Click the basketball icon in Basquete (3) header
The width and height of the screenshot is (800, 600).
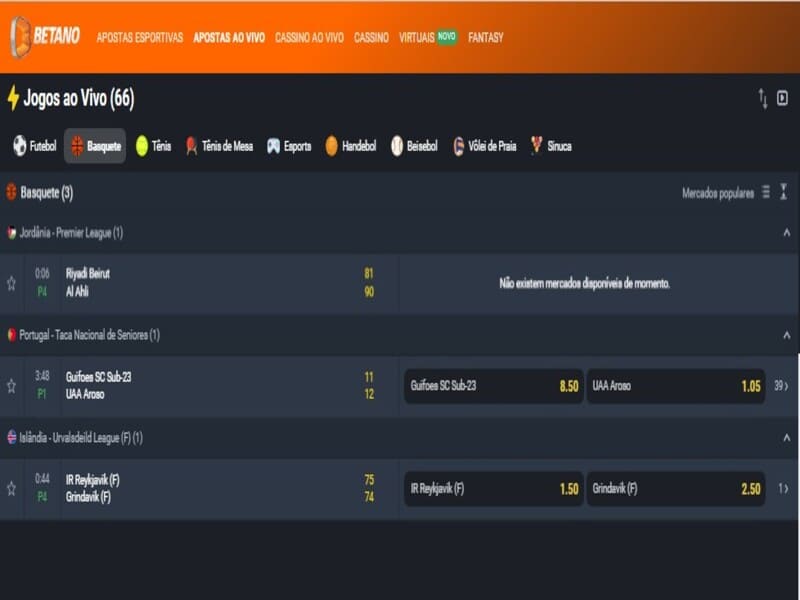point(11,192)
